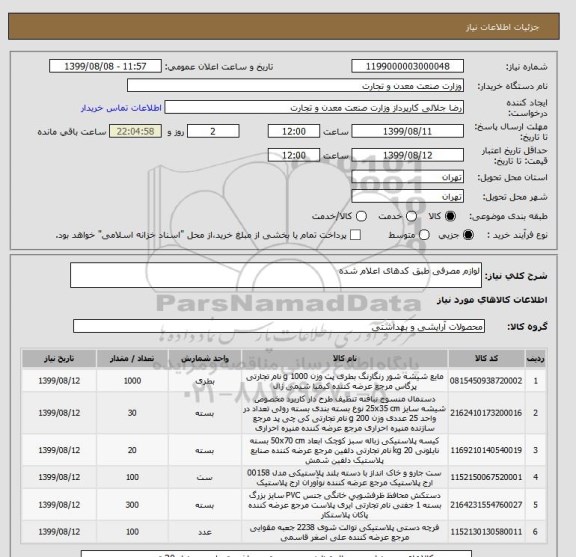Click the requester field رضا جلالی
Viewport: 576px width, 557px height.
314,108
